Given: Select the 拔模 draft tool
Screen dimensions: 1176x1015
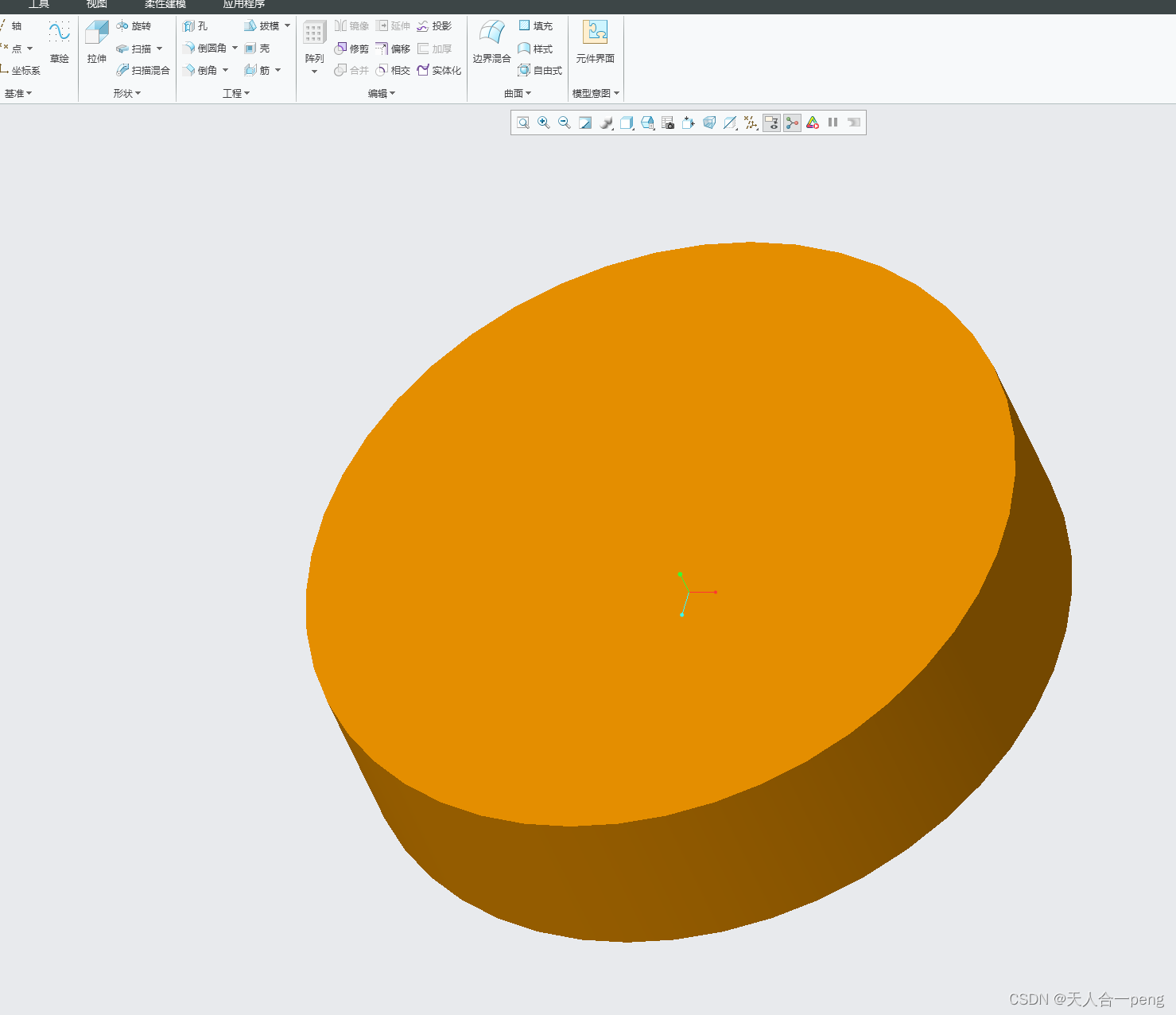Looking at the screenshot, I should (262, 26).
